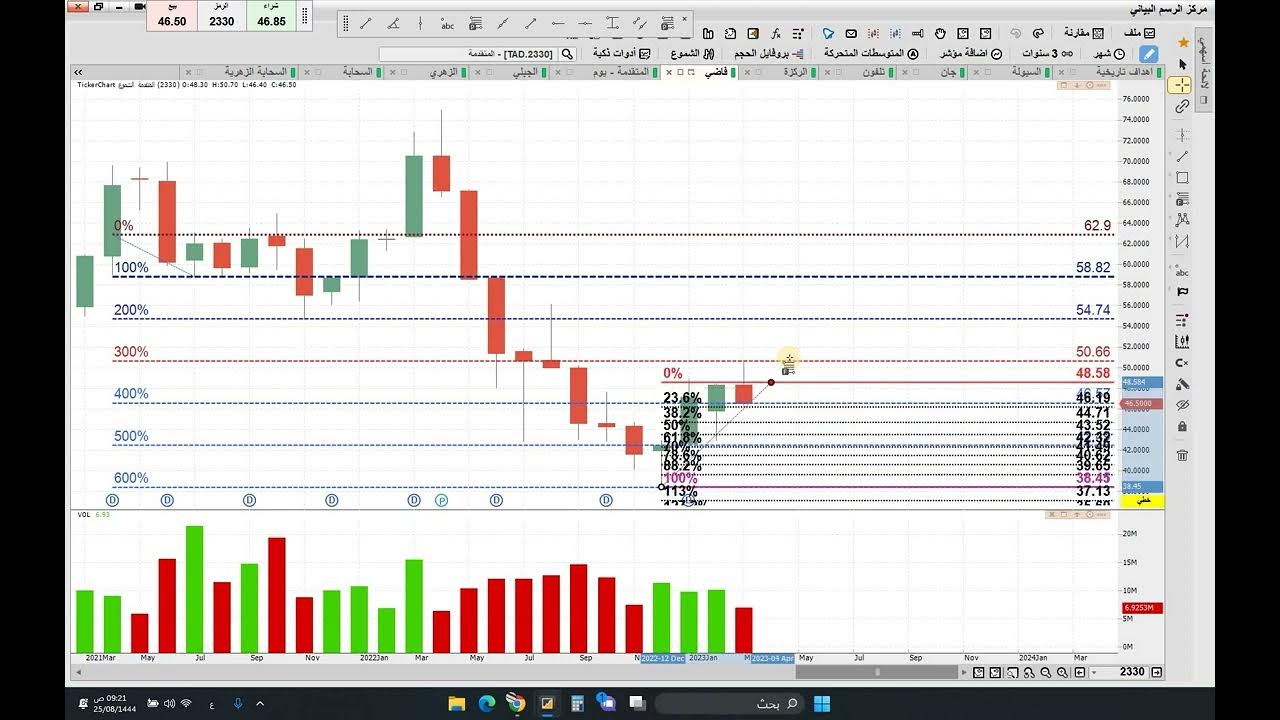Click the zoom in magnifier at the chart bottom
This screenshot has height=720, width=1280.
point(1064,673)
